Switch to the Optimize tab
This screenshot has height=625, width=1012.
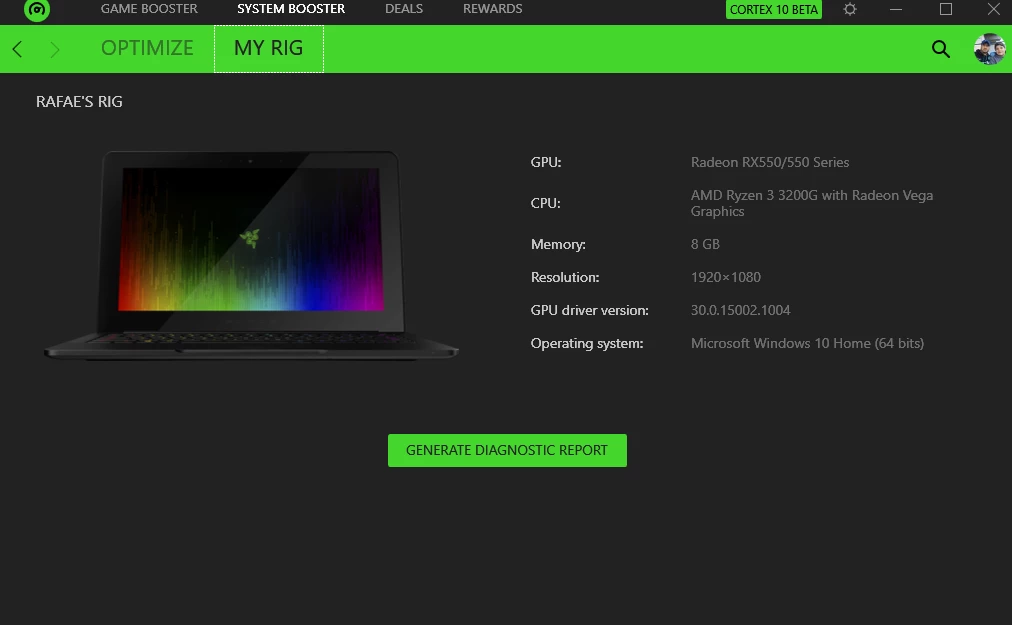click(x=147, y=48)
